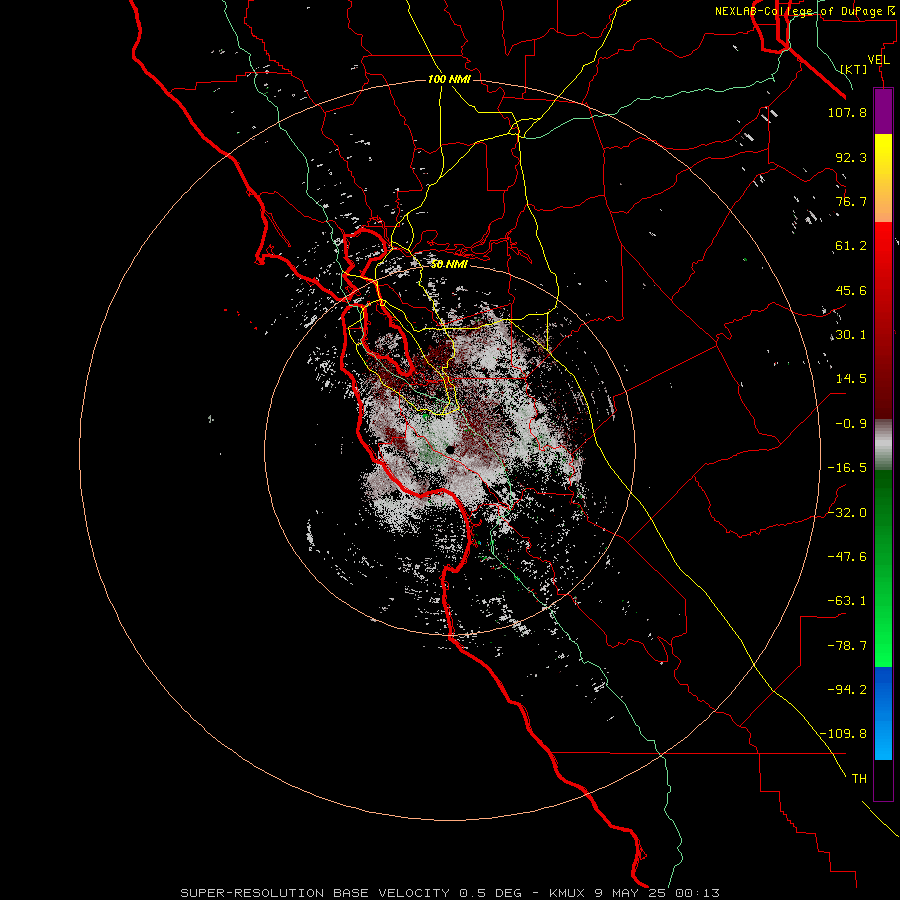900x900 pixels.
Task: Select the -47.6 scale value
Action: 847,557
